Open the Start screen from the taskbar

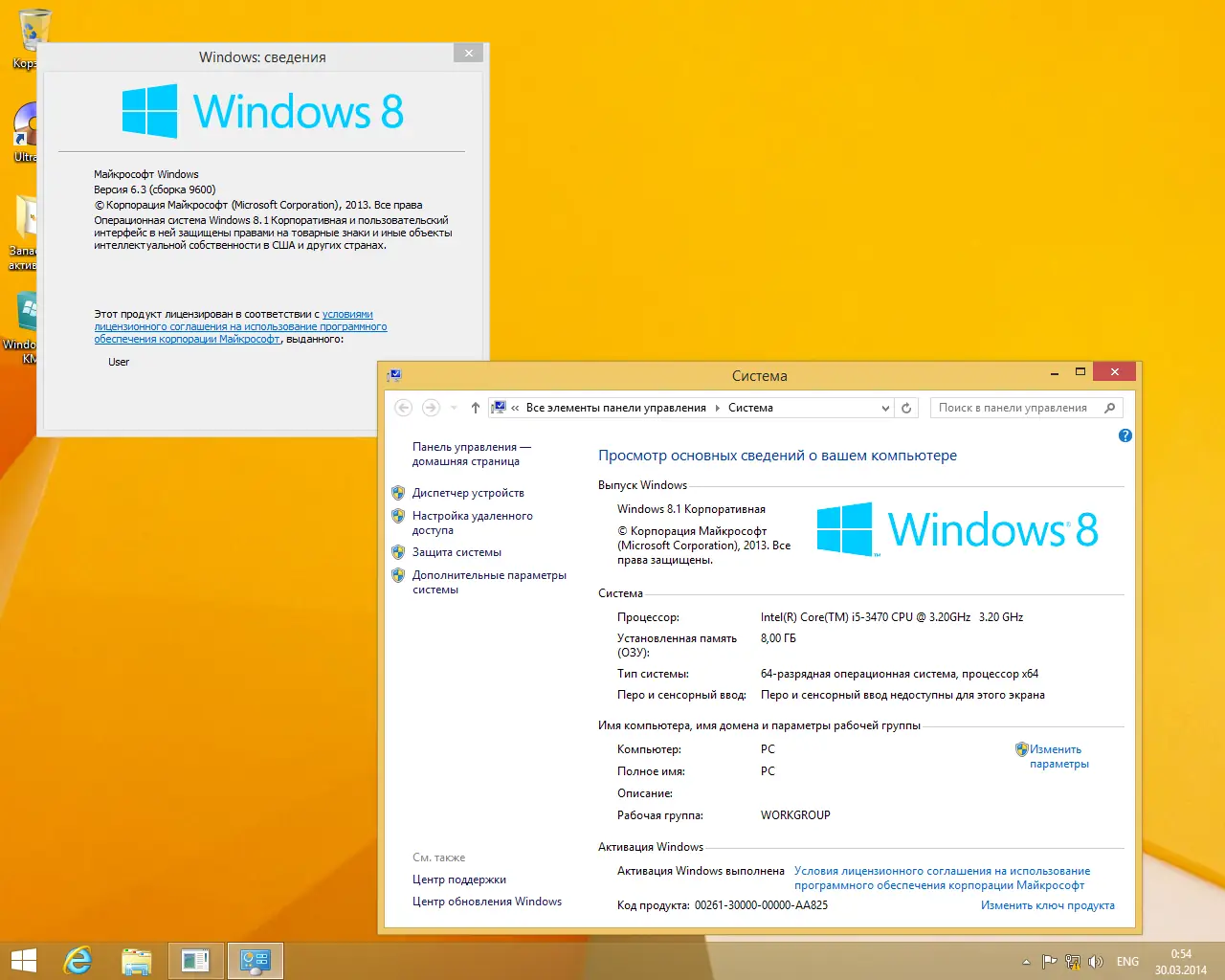[x=23, y=961]
